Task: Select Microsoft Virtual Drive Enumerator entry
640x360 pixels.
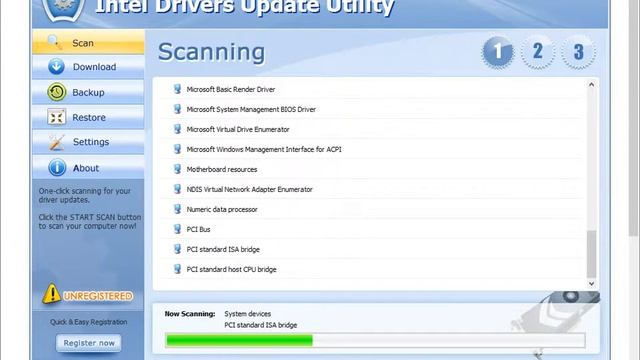Action: coord(371,129)
